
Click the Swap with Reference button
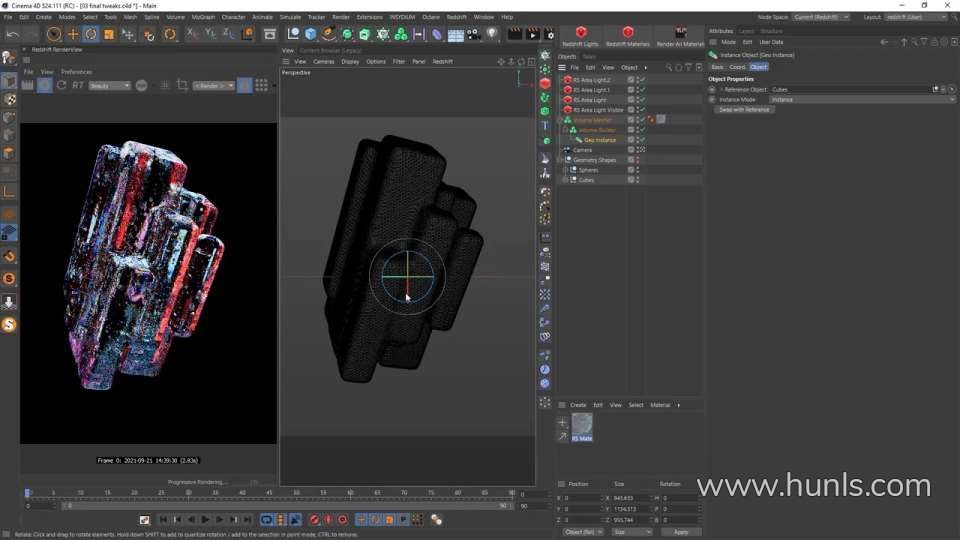tap(745, 109)
